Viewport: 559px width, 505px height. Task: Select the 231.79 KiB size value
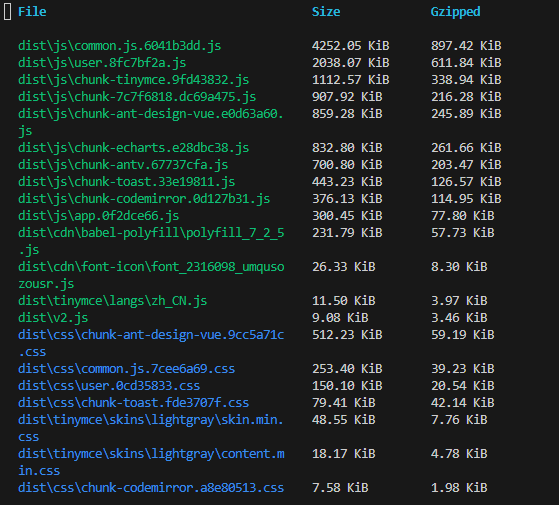tap(347, 233)
